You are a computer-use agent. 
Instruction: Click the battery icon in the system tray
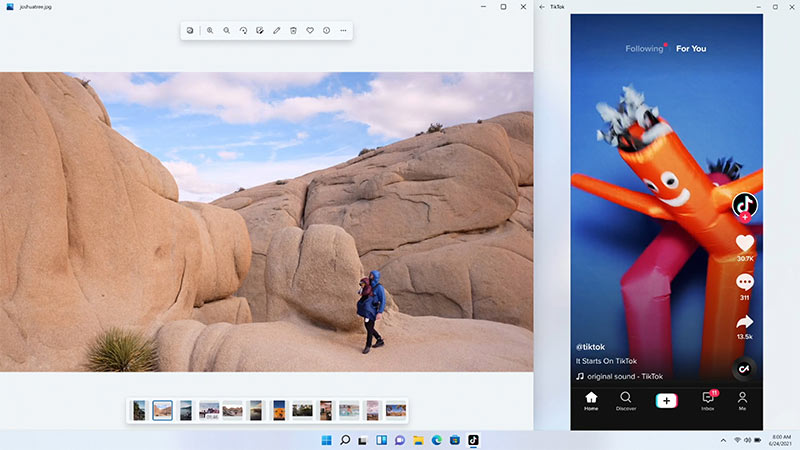coord(758,440)
